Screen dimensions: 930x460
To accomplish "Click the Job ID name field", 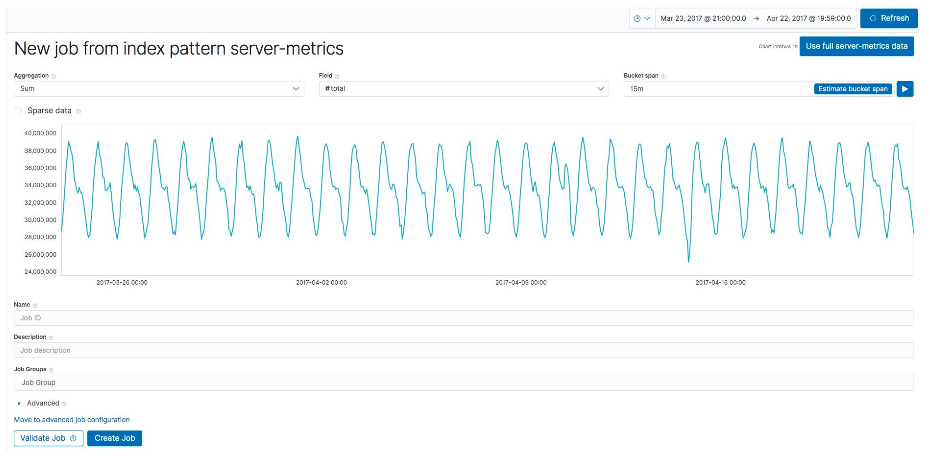I will [463, 318].
